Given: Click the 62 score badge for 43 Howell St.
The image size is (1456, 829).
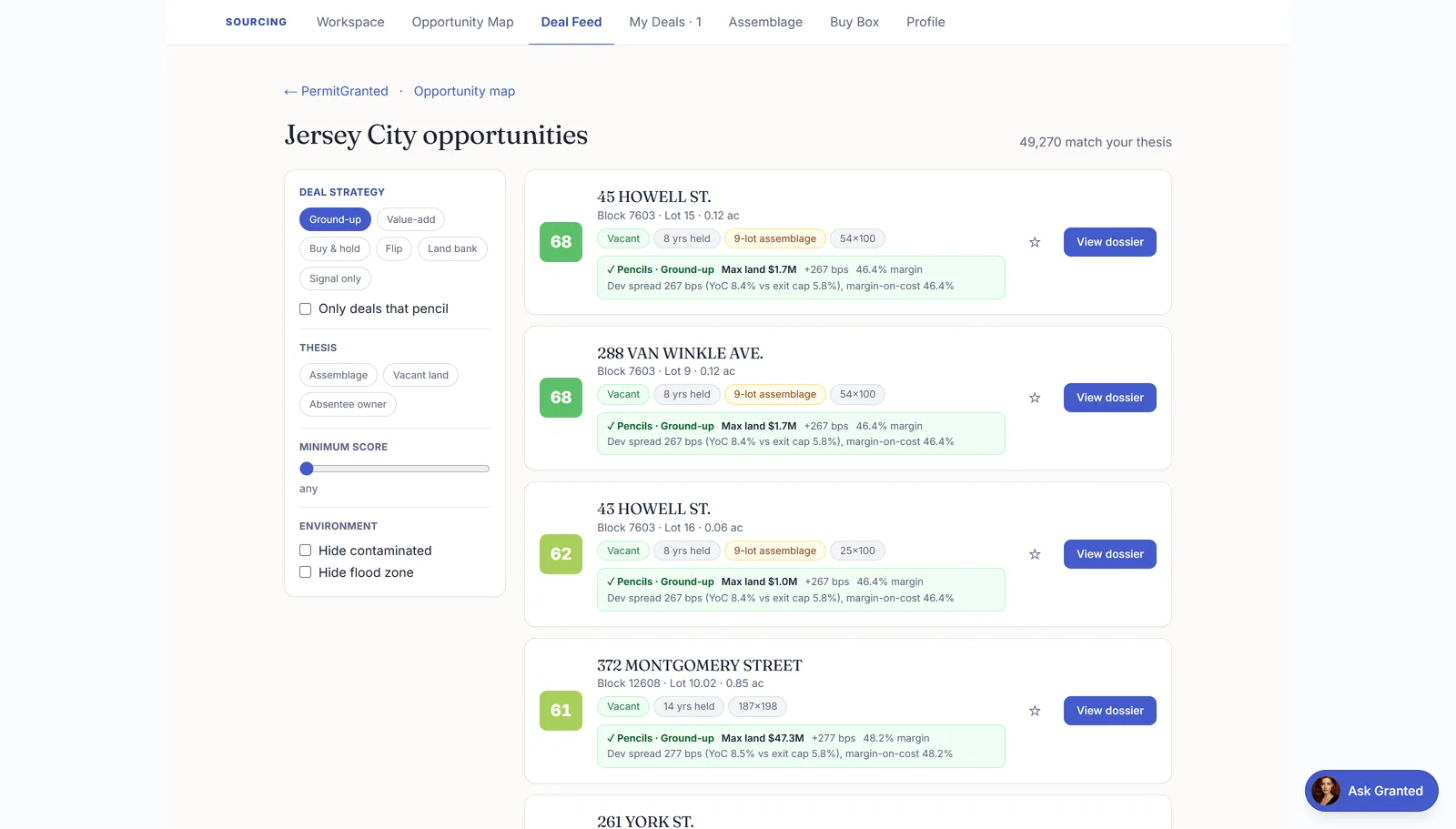Looking at the screenshot, I should [561, 554].
